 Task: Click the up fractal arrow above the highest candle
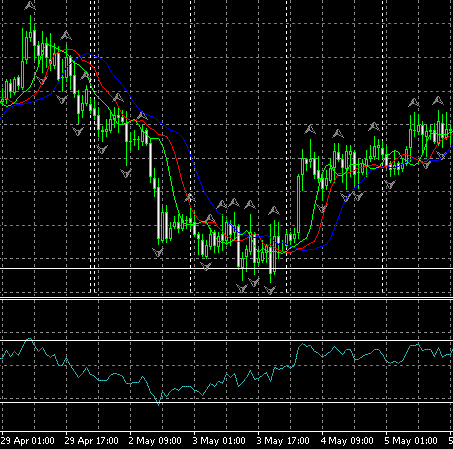coord(30,5)
